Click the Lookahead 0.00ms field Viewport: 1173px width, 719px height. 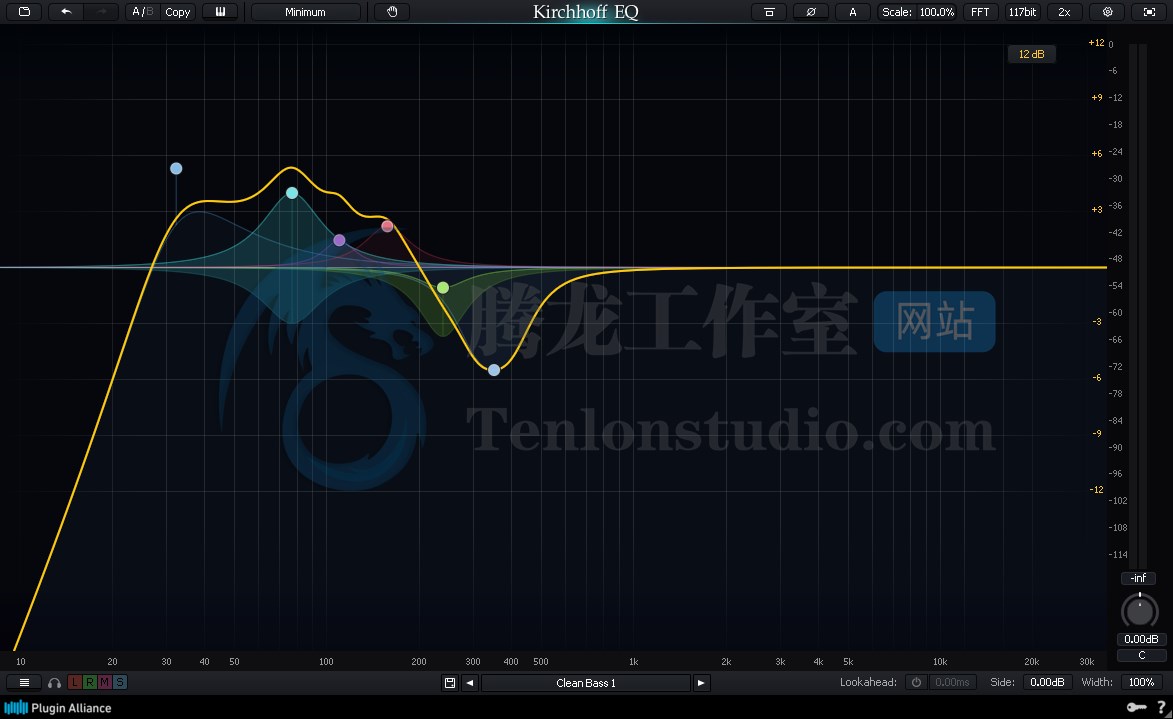tap(952, 682)
